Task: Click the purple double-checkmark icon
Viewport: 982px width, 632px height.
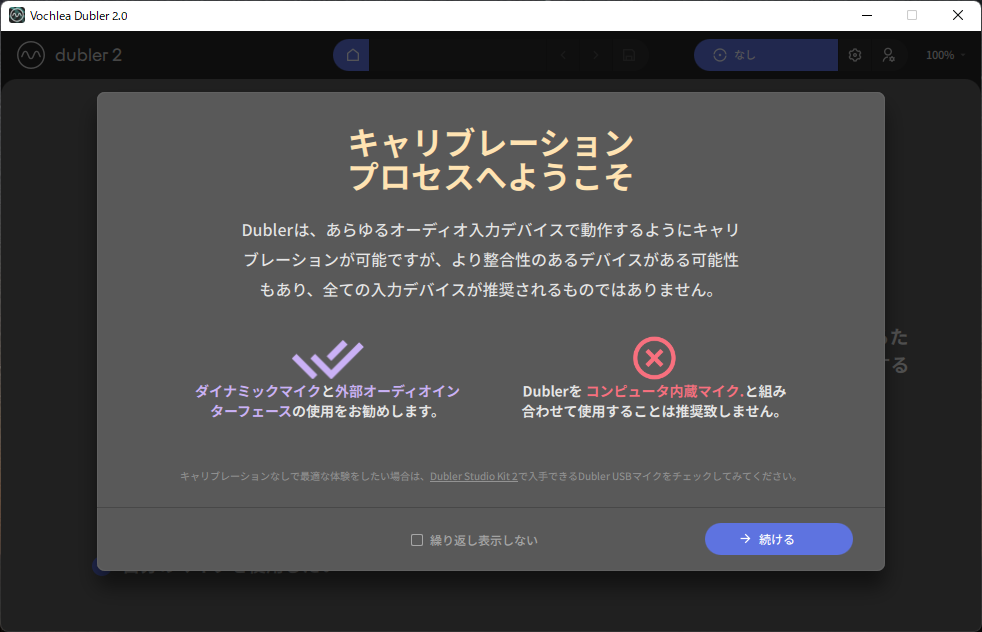Action: click(x=328, y=358)
